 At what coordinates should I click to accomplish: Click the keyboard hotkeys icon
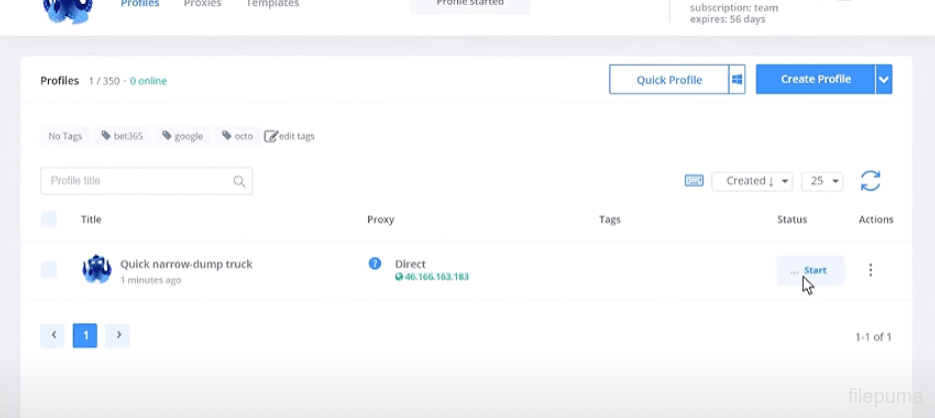pyautogui.click(x=694, y=181)
